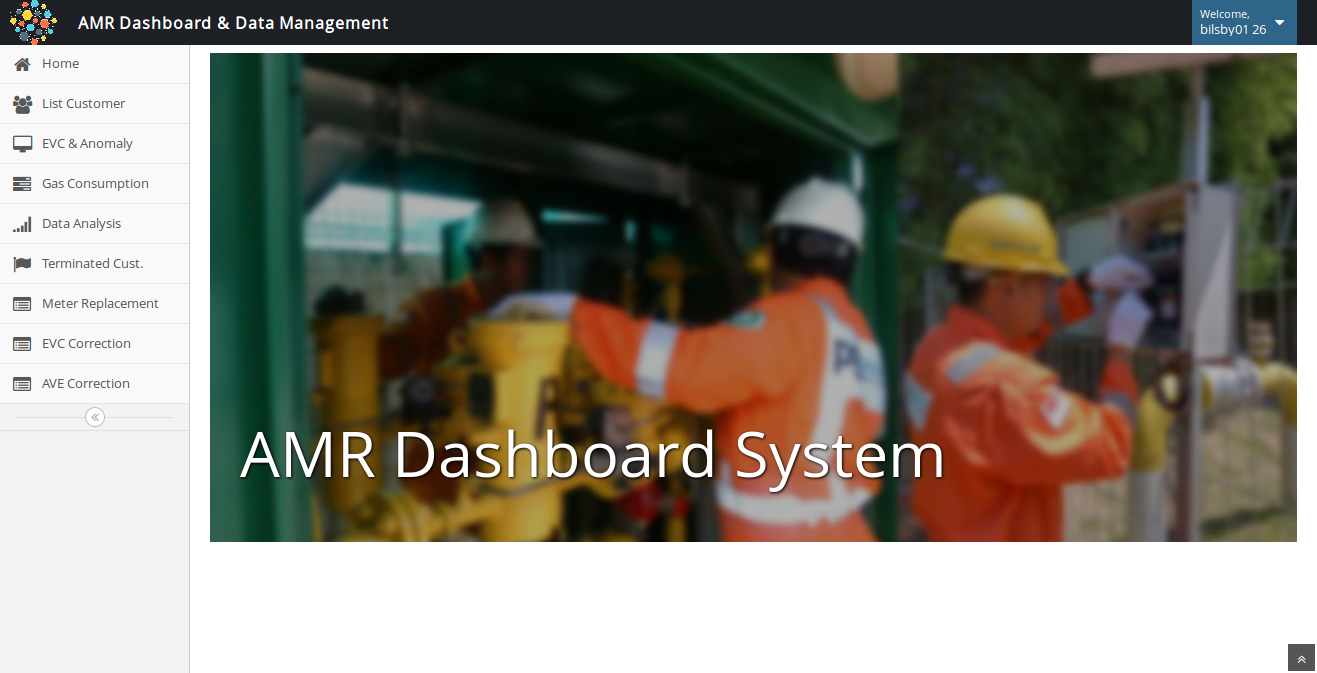Click the EVC & Anomaly monitor icon

(22, 144)
